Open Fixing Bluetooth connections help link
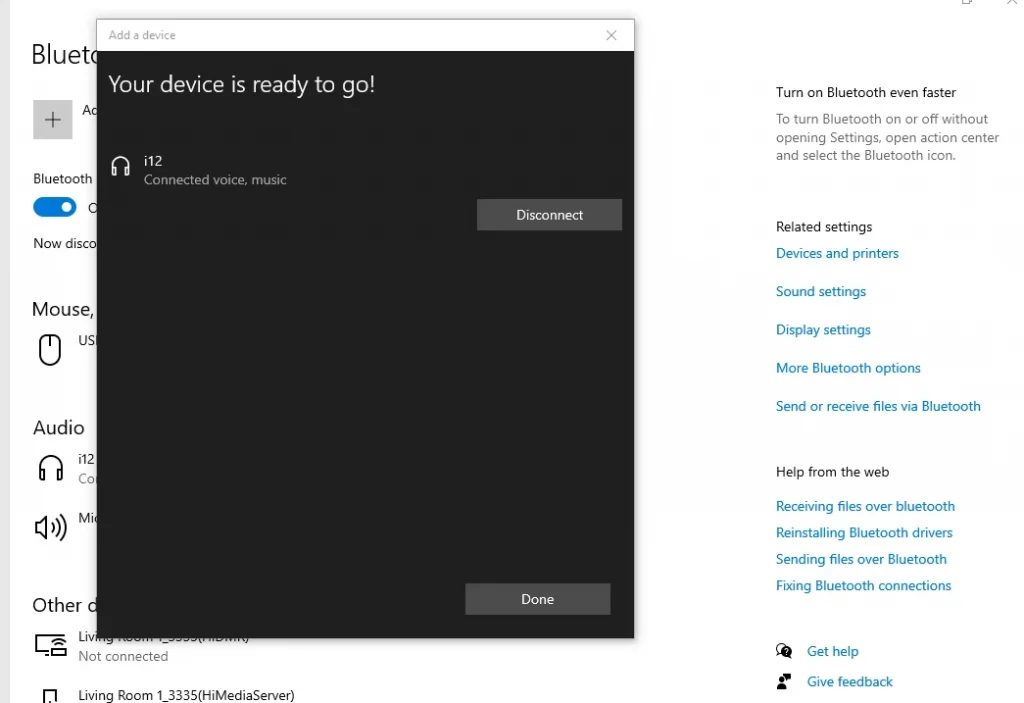This screenshot has height=703, width=1024. [863, 585]
